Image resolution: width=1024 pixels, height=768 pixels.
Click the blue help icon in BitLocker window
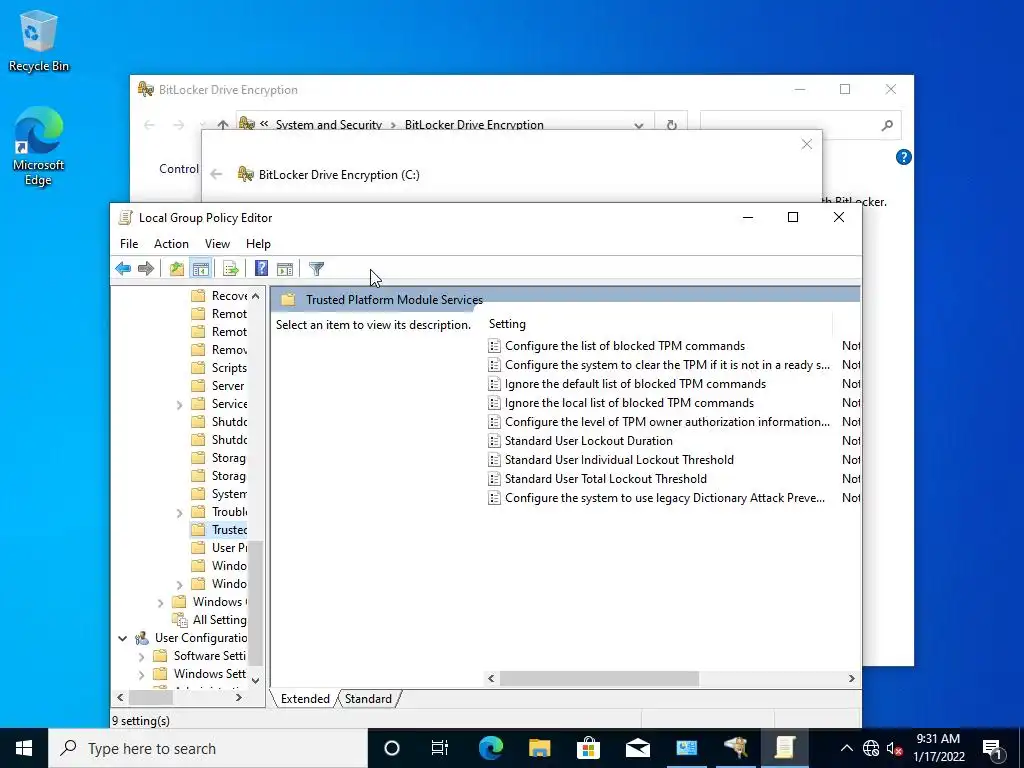[x=903, y=157]
